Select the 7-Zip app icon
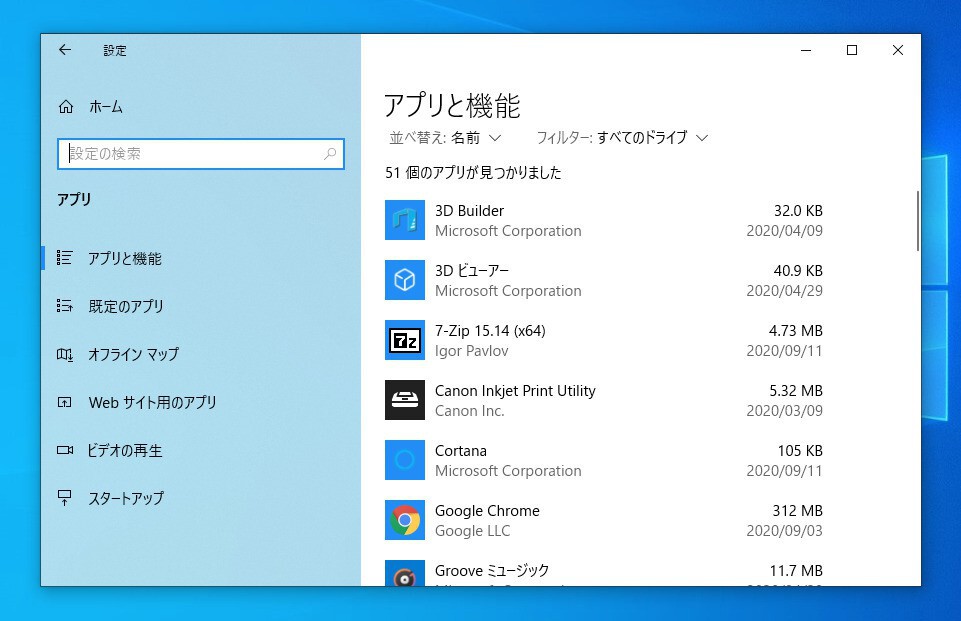 404,340
